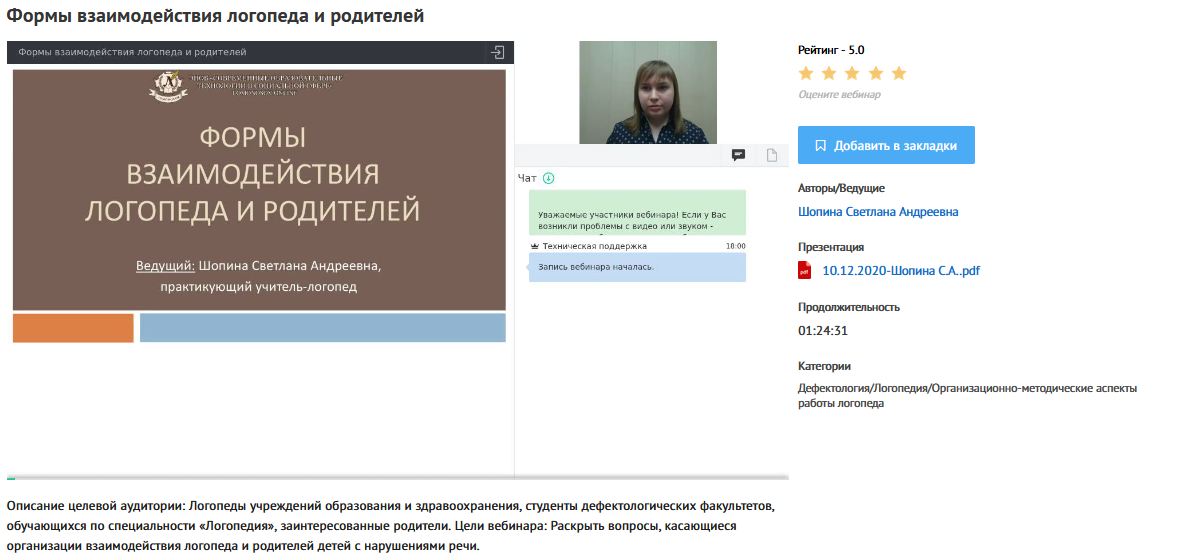Click the "Запись вебинара началась" chat message

(637, 267)
